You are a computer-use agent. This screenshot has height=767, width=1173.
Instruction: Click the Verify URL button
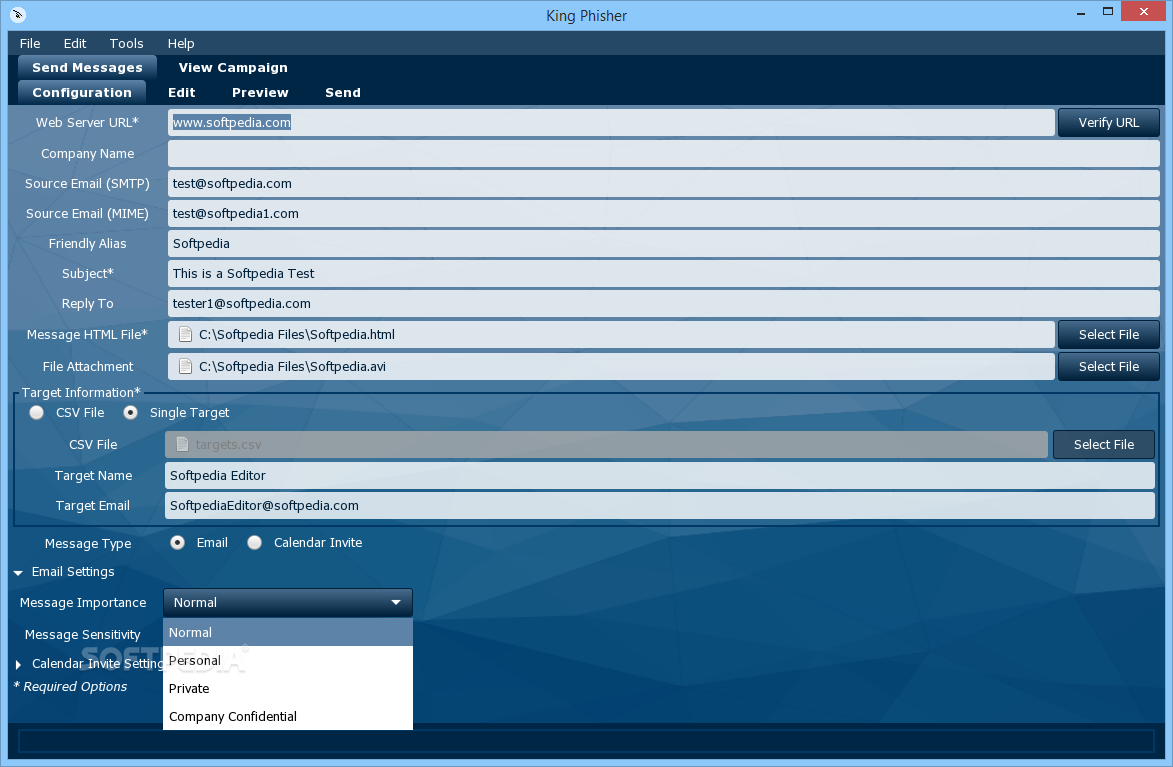click(x=1109, y=123)
